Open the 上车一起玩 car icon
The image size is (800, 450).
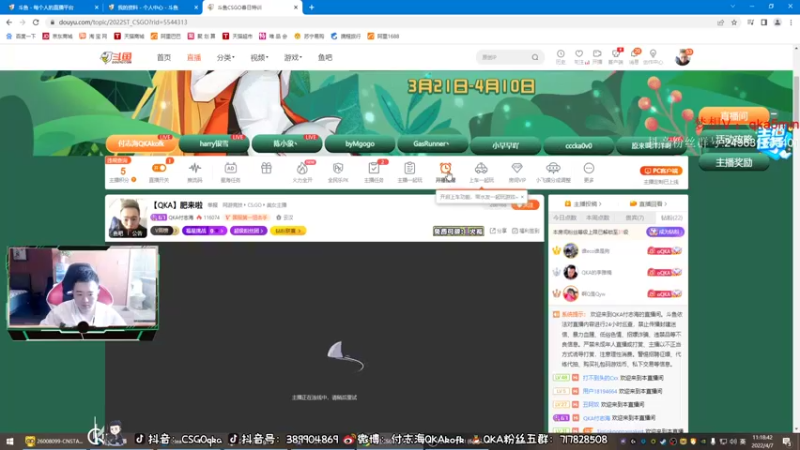click(x=481, y=168)
